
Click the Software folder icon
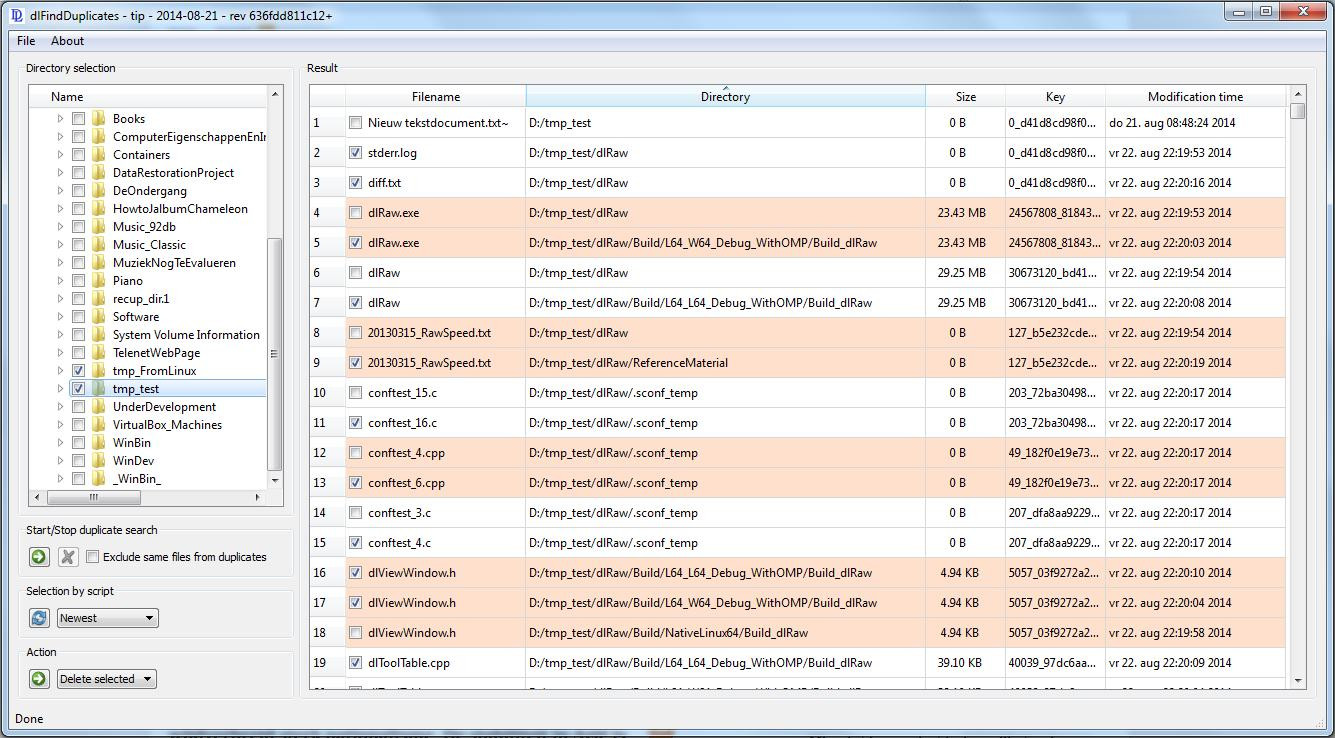tap(99, 317)
